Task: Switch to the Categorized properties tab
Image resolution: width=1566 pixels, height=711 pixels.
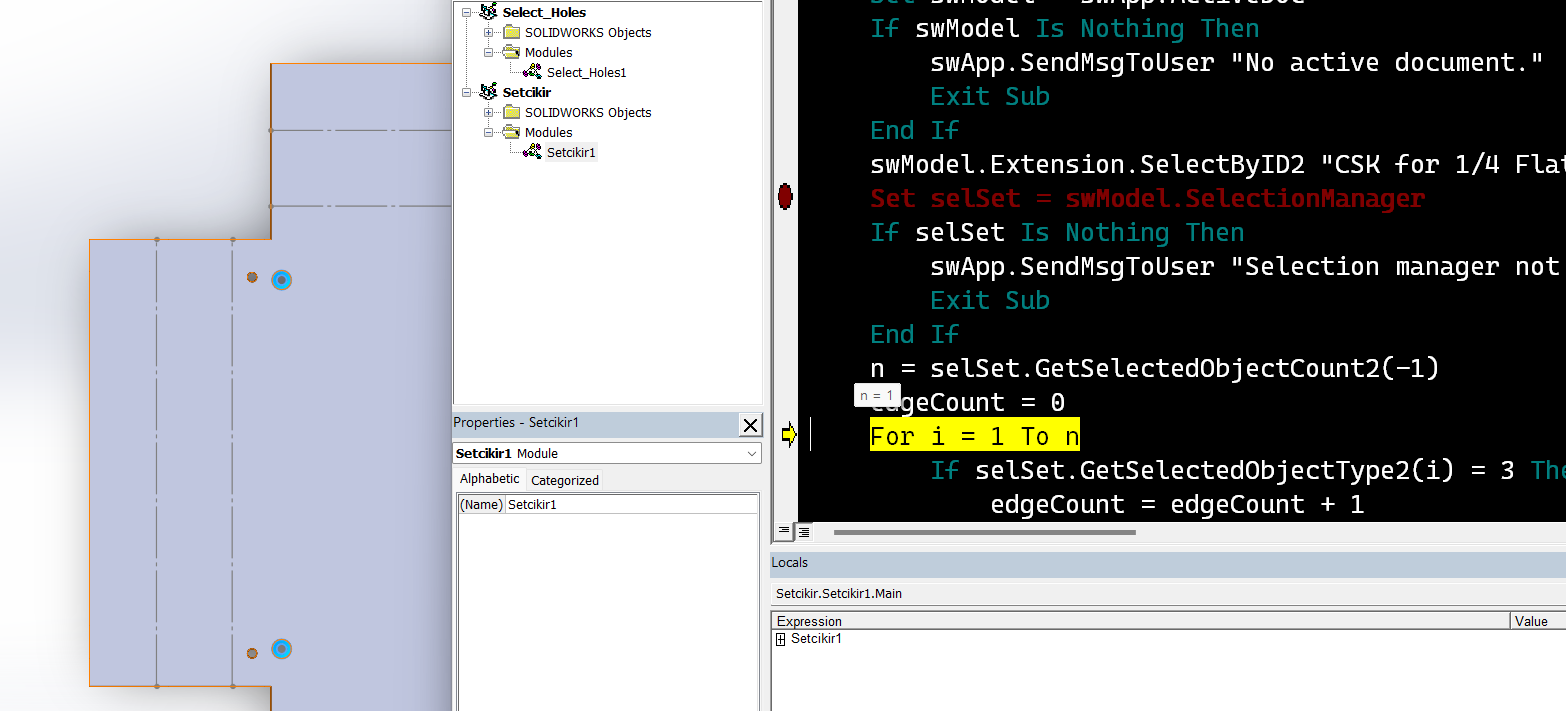Action: pyautogui.click(x=564, y=480)
